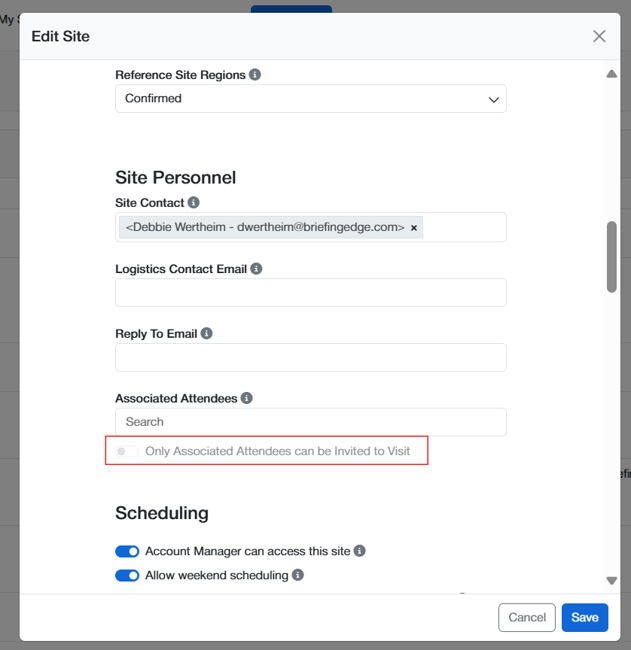Image resolution: width=631 pixels, height=650 pixels.
Task: Turn off Allow weekend scheduling switch
Action: [x=127, y=575]
